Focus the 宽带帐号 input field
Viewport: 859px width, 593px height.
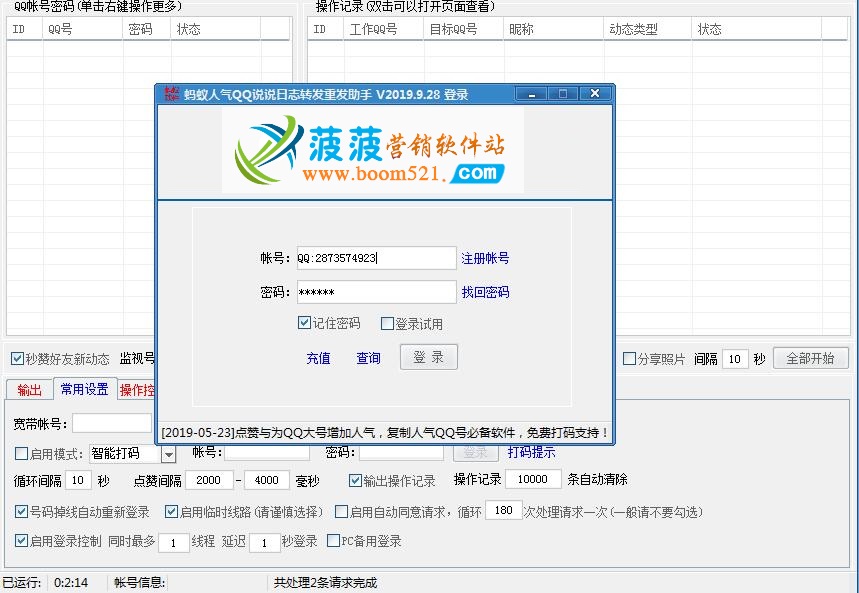click(112, 424)
